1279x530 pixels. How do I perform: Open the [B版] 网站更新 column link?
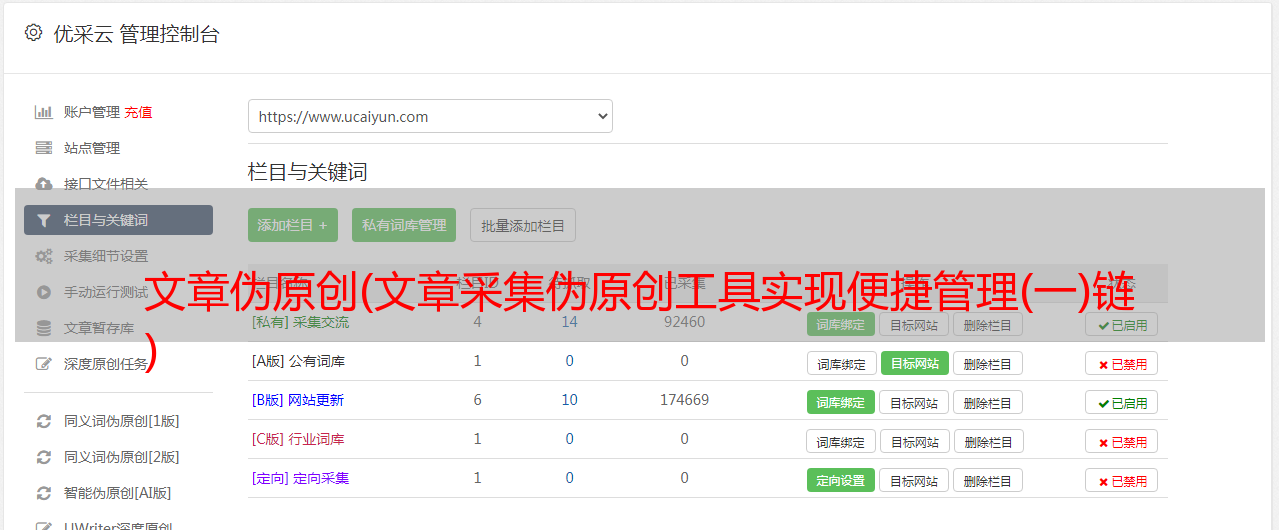pyautogui.click(x=298, y=400)
